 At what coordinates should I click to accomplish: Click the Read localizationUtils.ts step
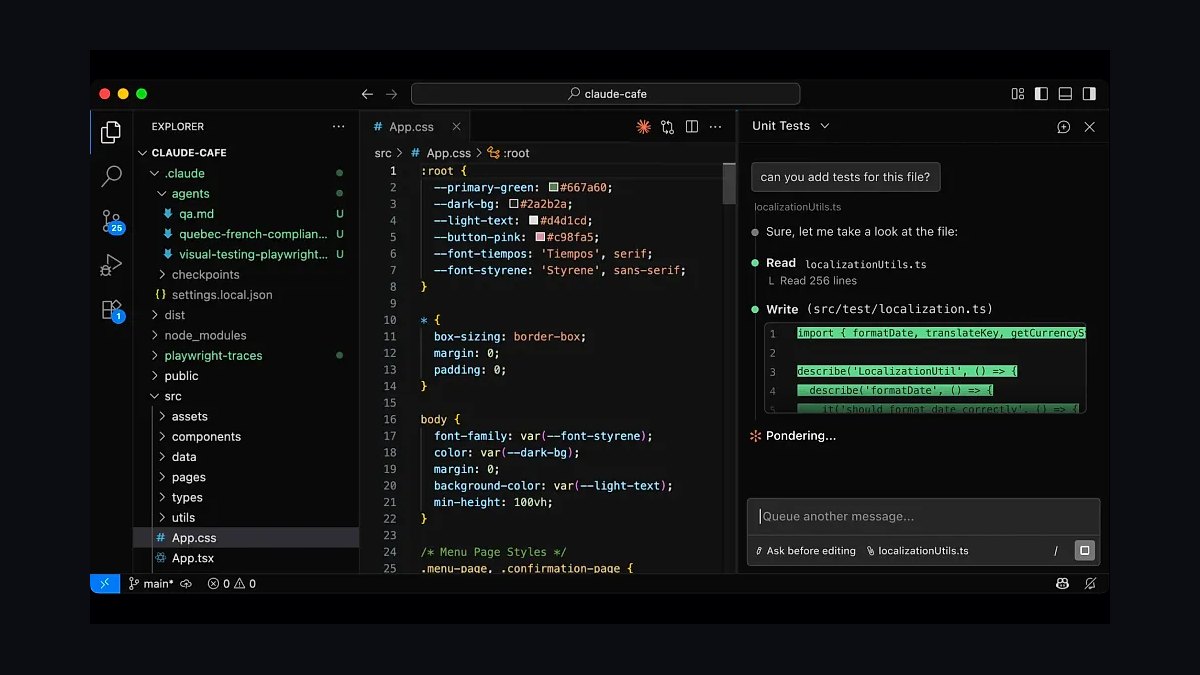(x=846, y=264)
